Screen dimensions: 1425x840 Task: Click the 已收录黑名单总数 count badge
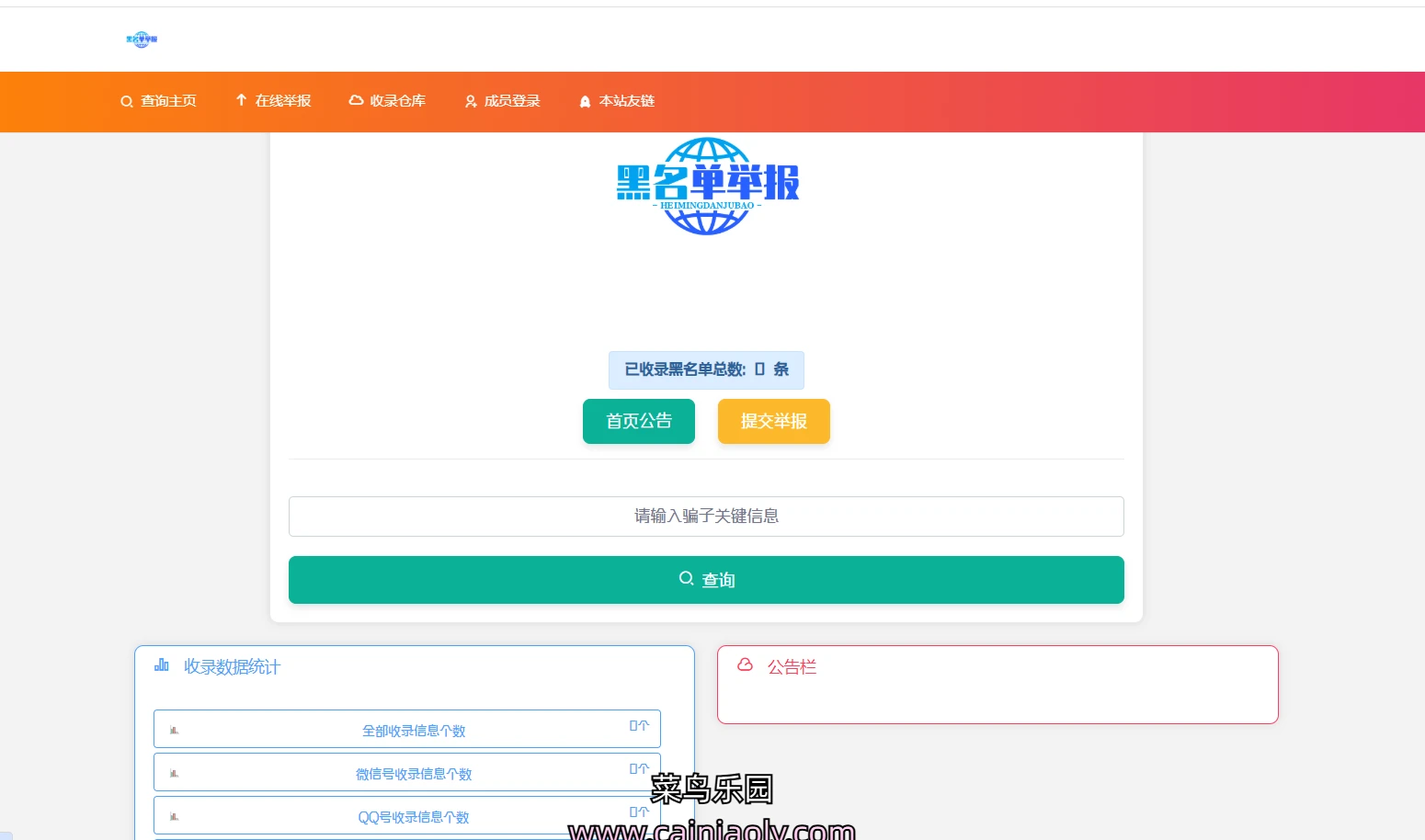706,369
